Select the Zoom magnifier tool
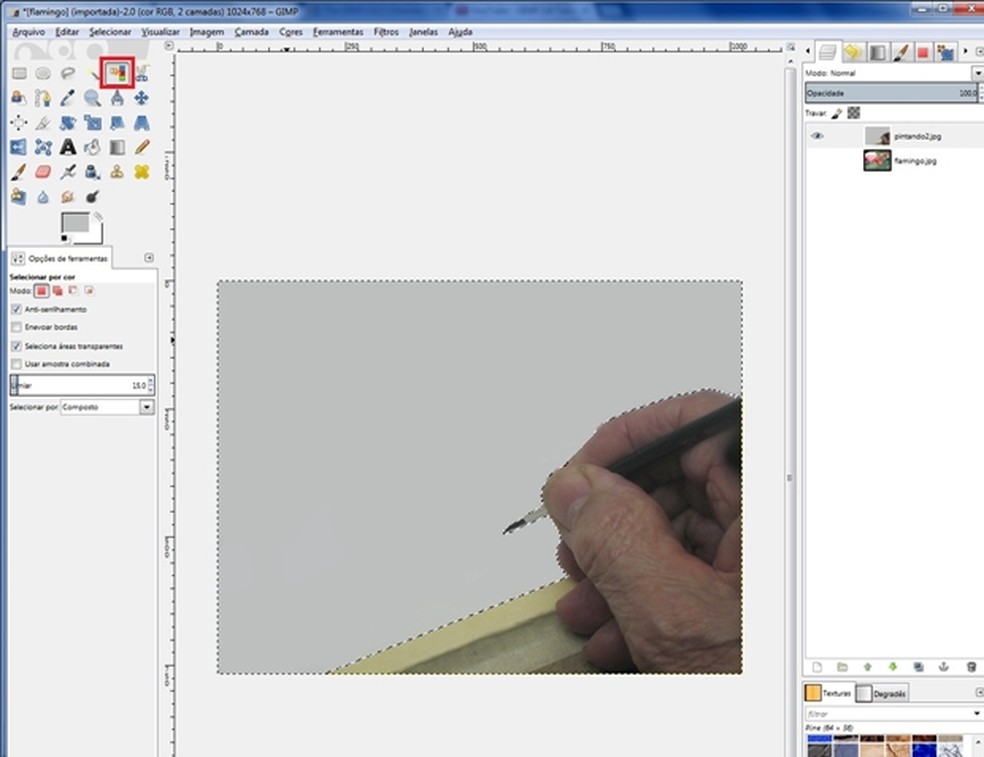This screenshot has height=757, width=984. 92,98
